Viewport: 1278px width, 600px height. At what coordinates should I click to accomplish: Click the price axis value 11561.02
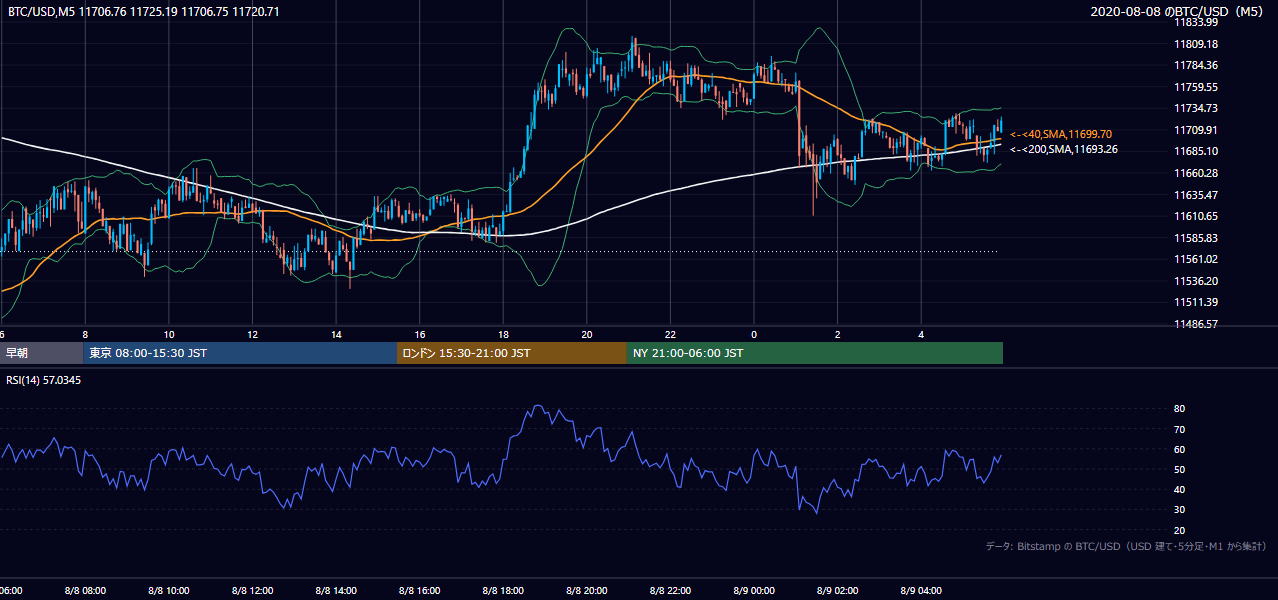(x=1196, y=259)
